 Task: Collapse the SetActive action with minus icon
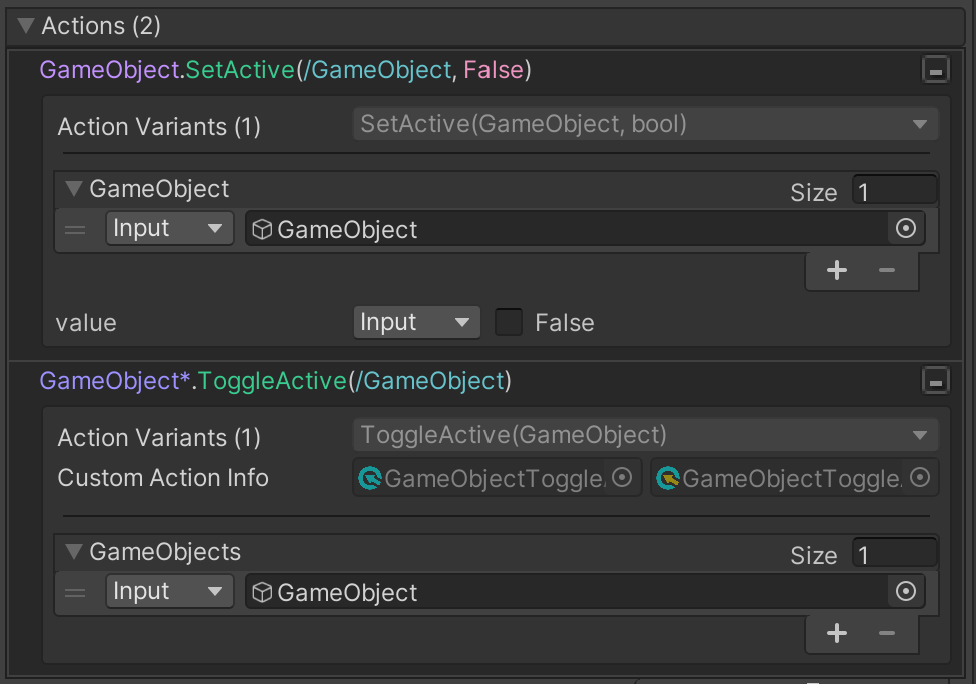[x=935, y=70]
